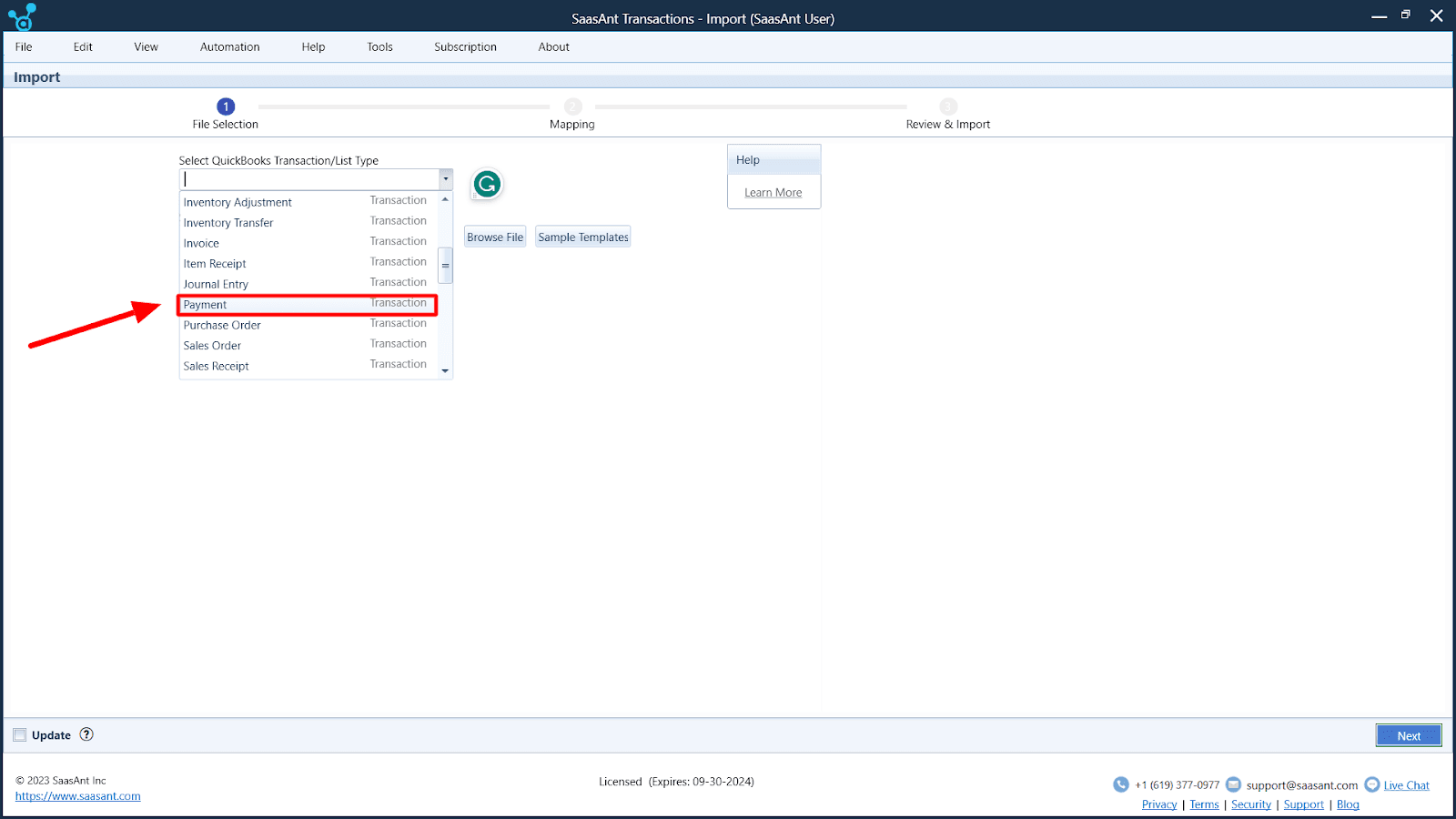Open the Live Chat link
Image resolution: width=1456 pixels, height=819 pixels.
(x=1406, y=785)
